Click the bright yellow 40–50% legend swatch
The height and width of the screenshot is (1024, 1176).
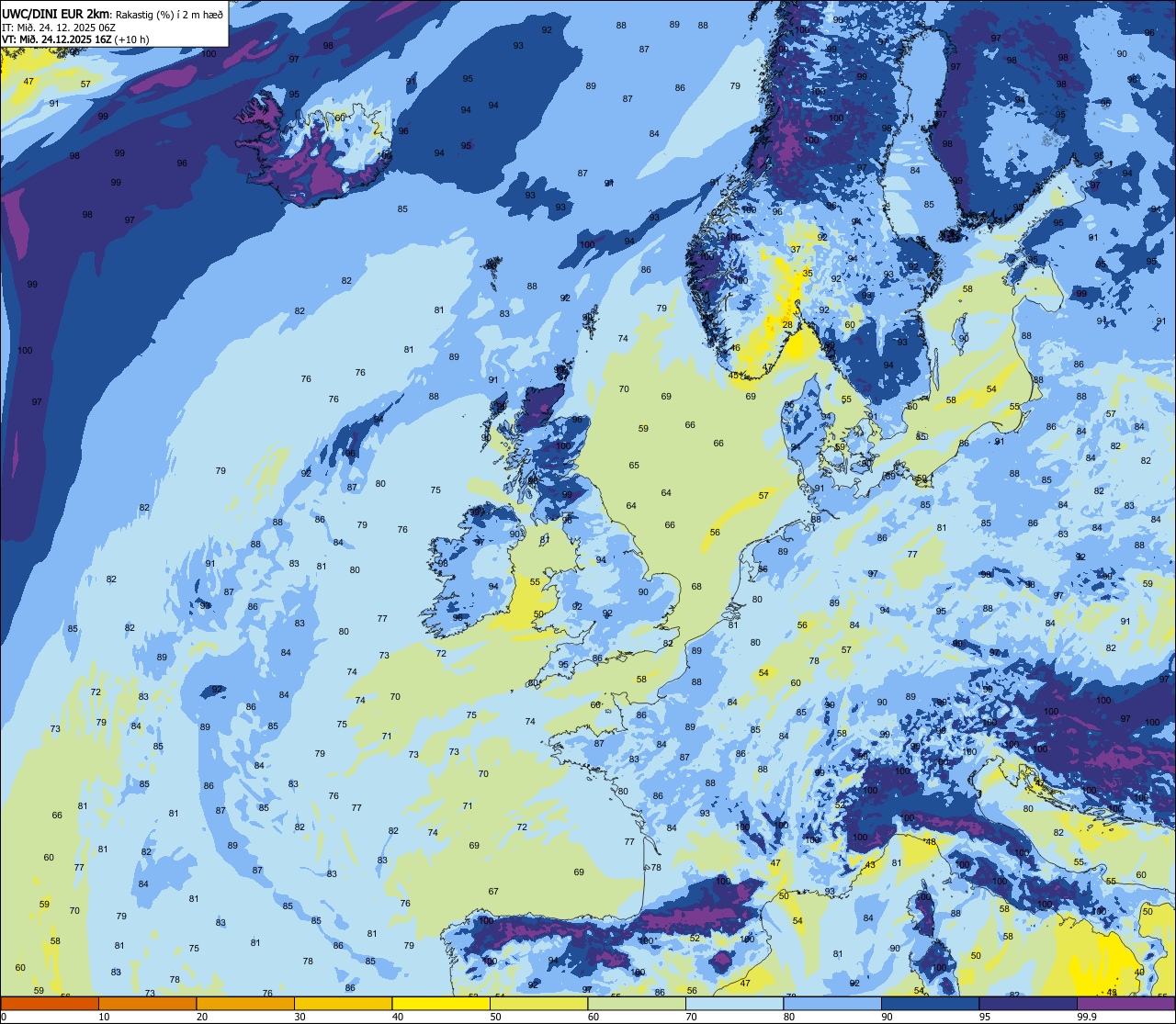[x=441, y=1003]
